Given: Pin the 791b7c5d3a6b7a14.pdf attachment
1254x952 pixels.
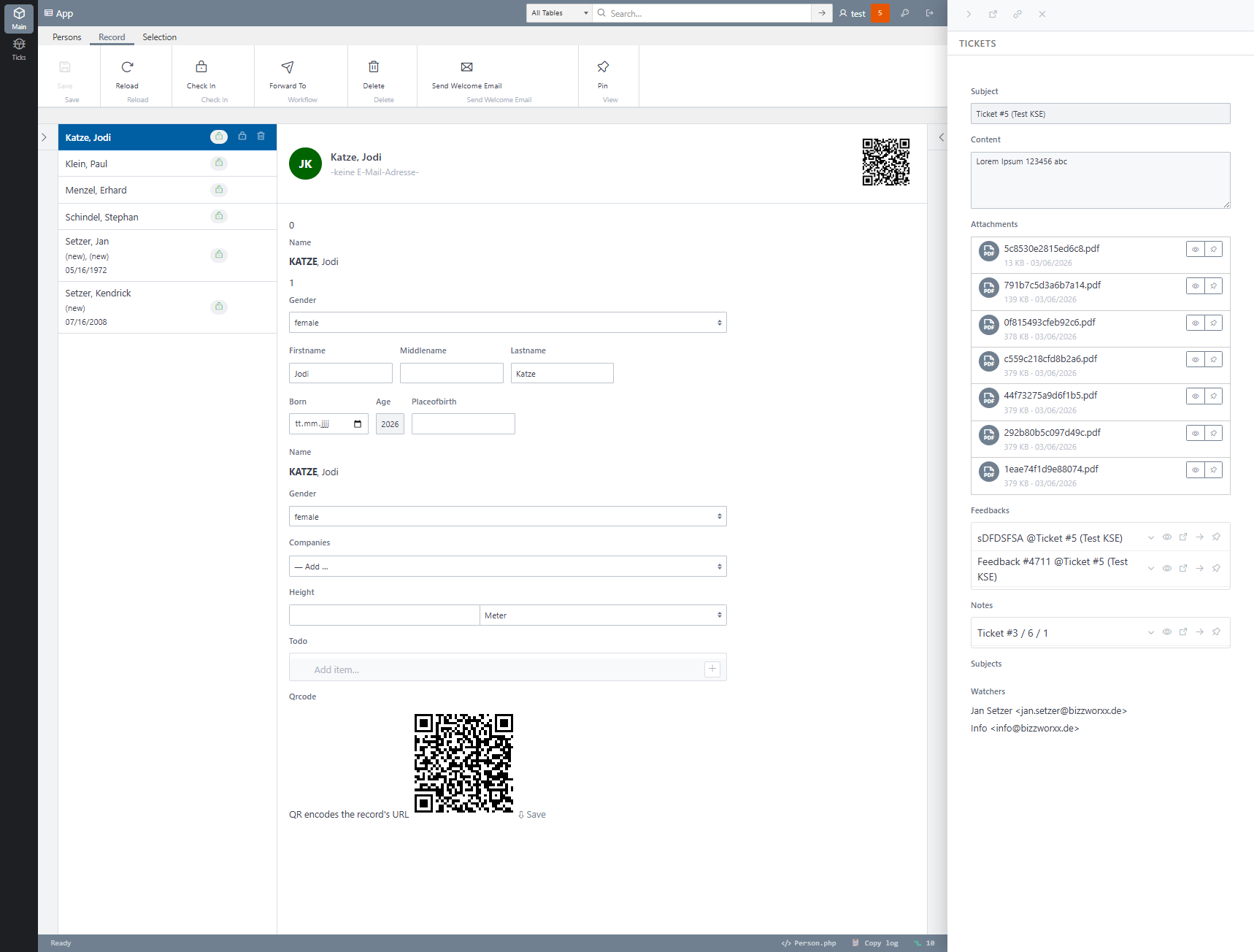Looking at the screenshot, I should point(1213,286).
